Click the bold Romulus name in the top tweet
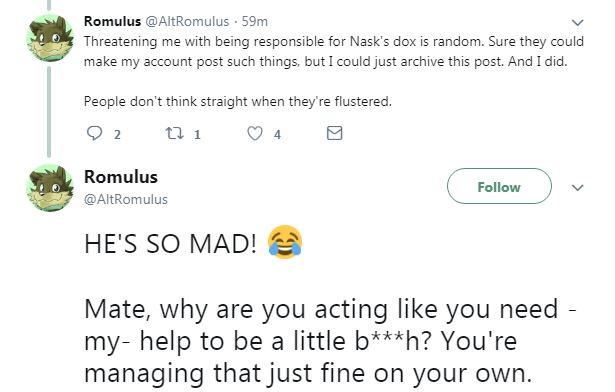The height and width of the screenshot is (392, 615). point(113,21)
